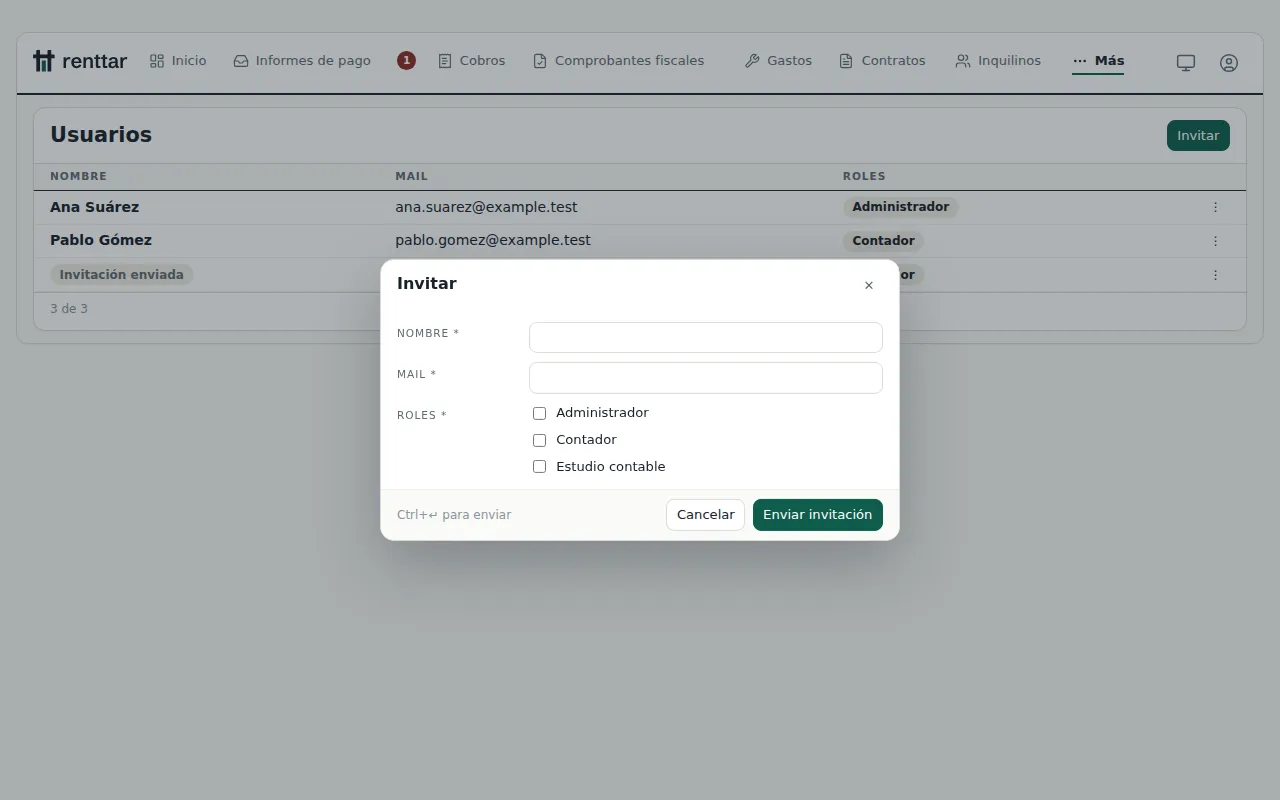
Task: Close the Invitar dialog with the X
Action: pyautogui.click(x=869, y=285)
